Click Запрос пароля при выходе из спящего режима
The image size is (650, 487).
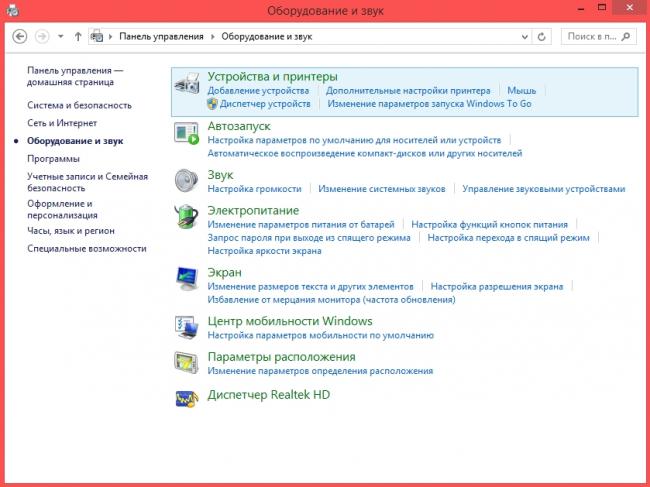309,238
